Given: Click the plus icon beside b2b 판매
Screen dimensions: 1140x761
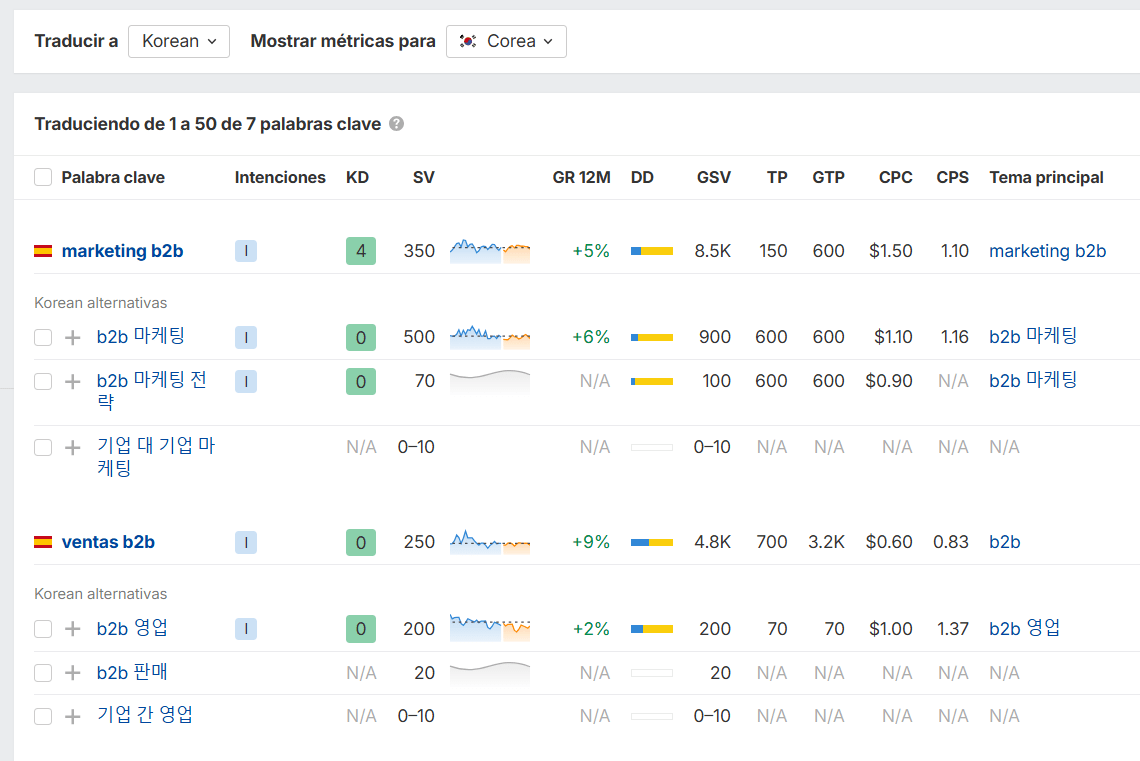Looking at the screenshot, I should point(72,673).
